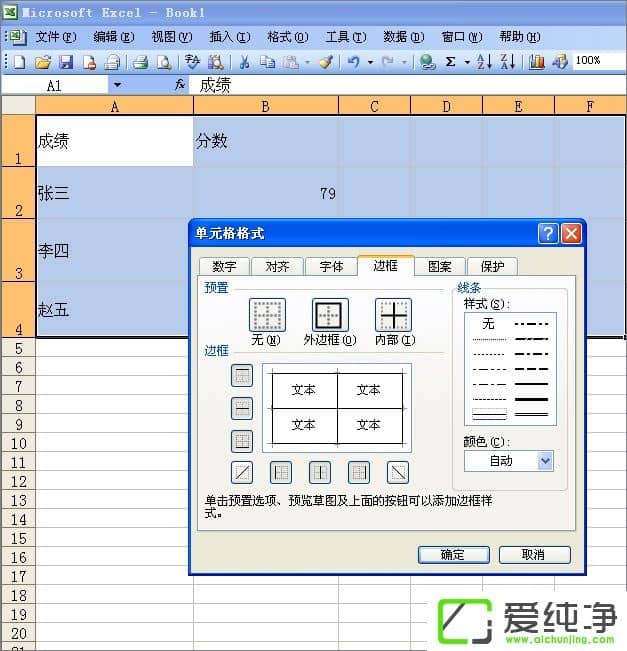
Task: Select row 10 header
Action: pyautogui.click(x=18, y=443)
